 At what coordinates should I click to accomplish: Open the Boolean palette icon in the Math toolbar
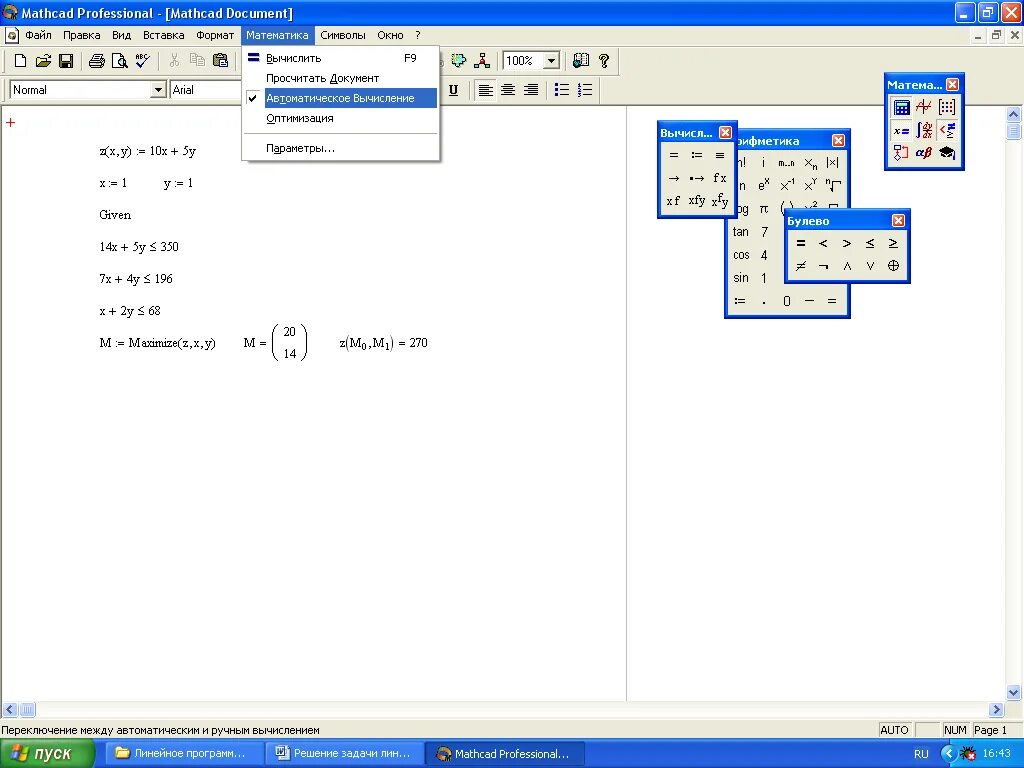[x=946, y=130]
